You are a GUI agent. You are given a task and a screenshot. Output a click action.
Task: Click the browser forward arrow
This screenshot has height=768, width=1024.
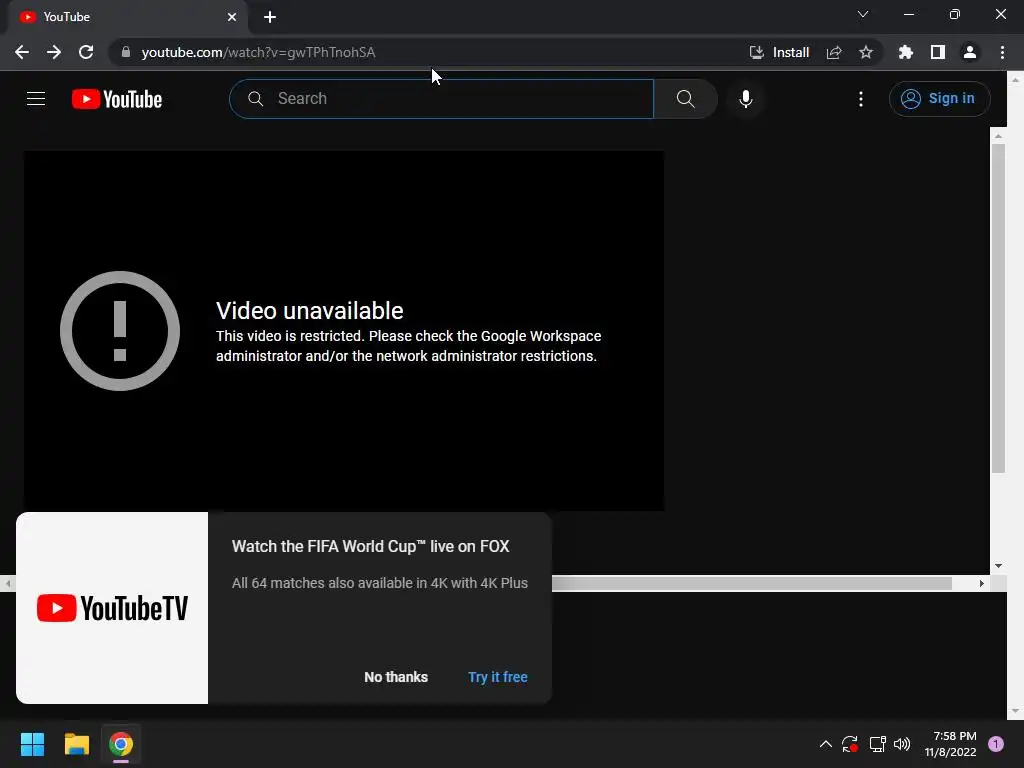(x=54, y=52)
